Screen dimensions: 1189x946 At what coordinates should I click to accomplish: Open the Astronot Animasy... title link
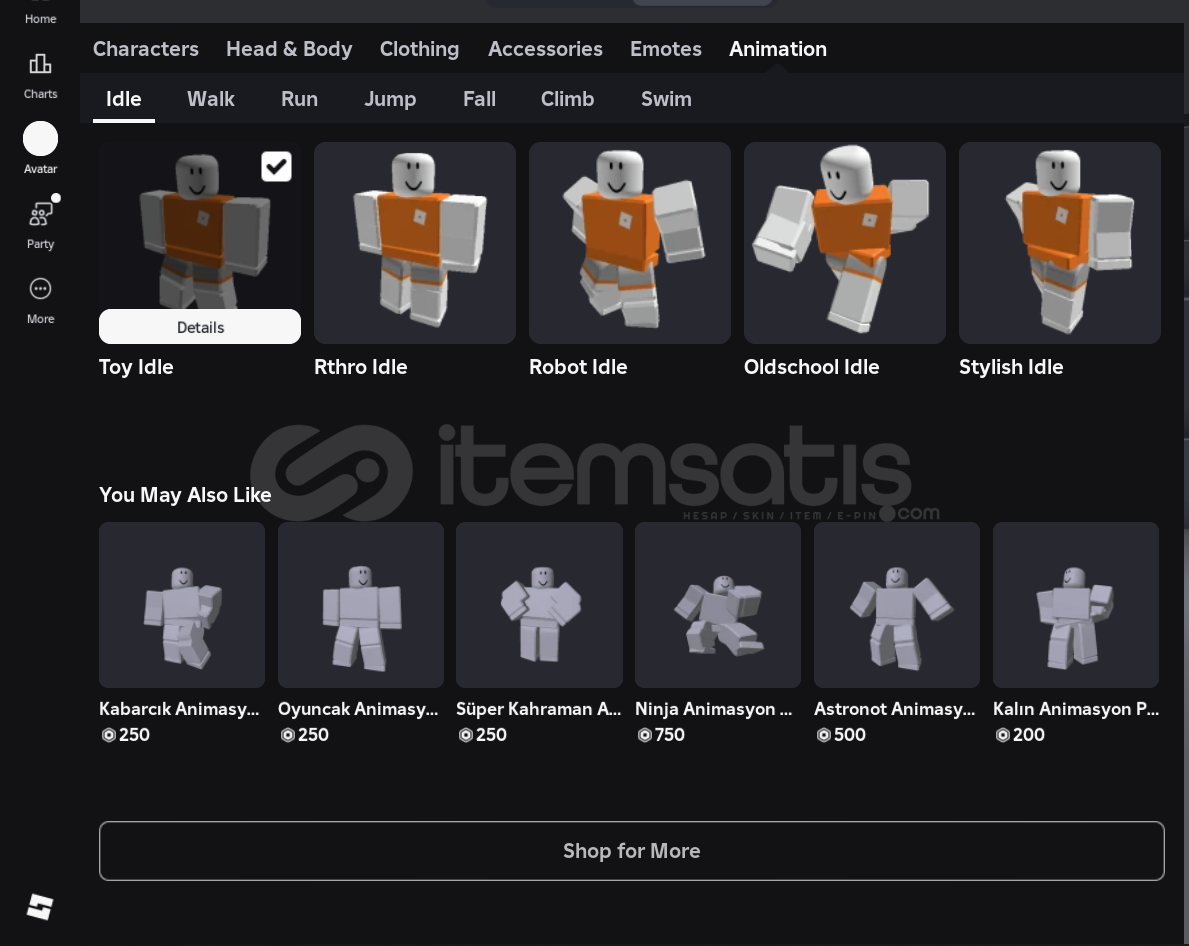pyautogui.click(x=895, y=709)
